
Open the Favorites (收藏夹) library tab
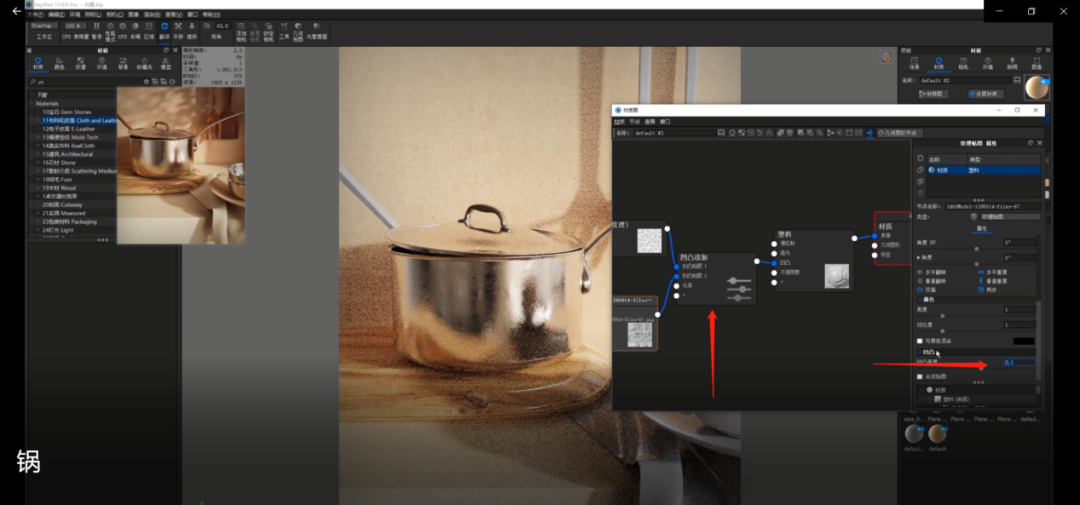pyautogui.click(x=144, y=64)
